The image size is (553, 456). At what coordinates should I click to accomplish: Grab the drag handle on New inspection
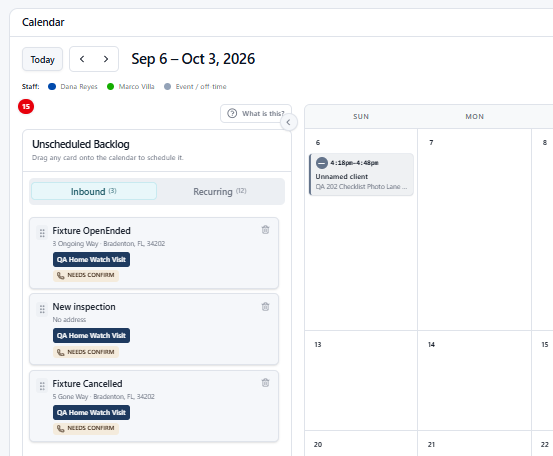point(42,309)
